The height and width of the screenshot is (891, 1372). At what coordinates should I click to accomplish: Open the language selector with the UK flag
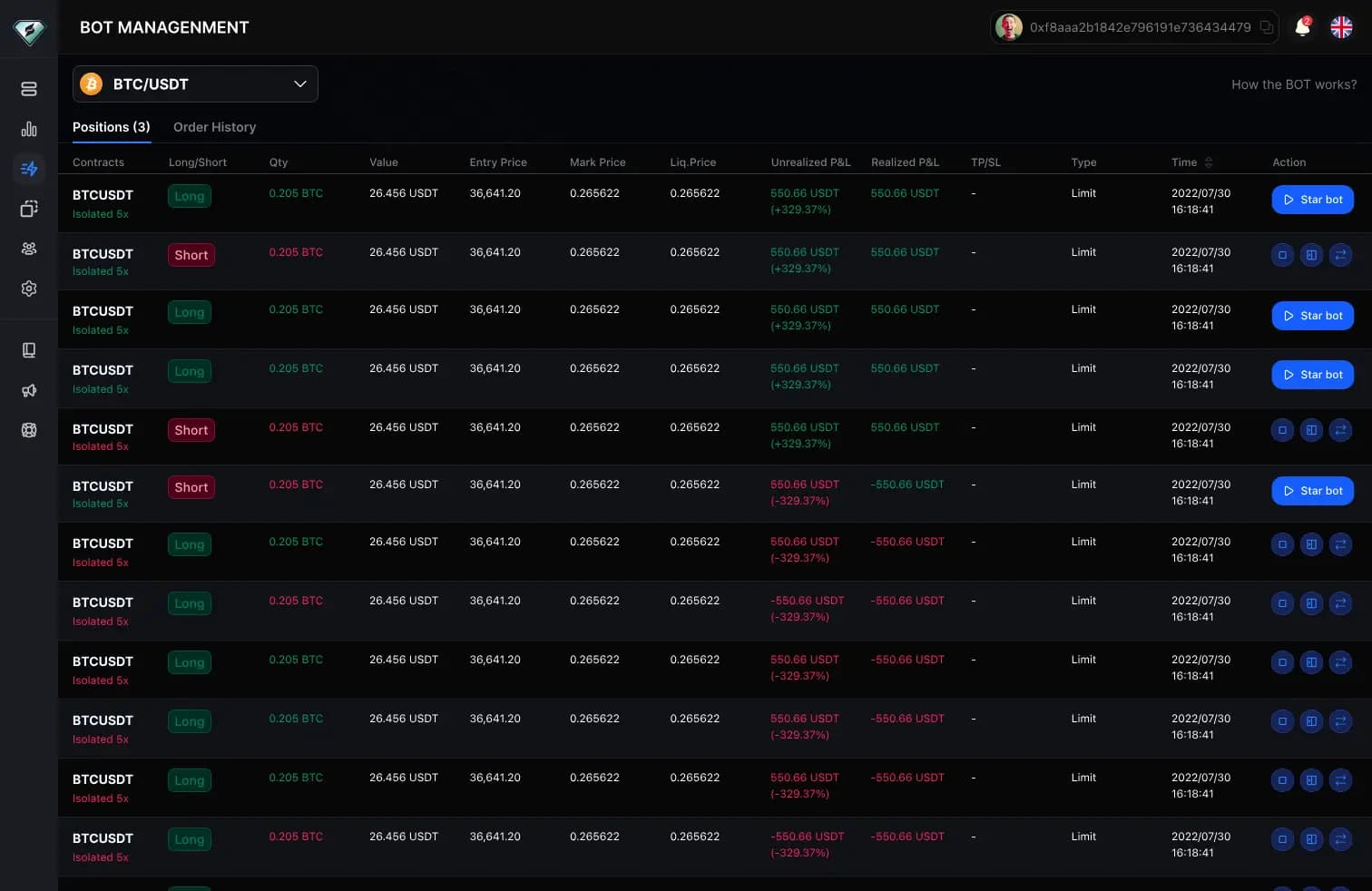click(x=1341, y=27)
